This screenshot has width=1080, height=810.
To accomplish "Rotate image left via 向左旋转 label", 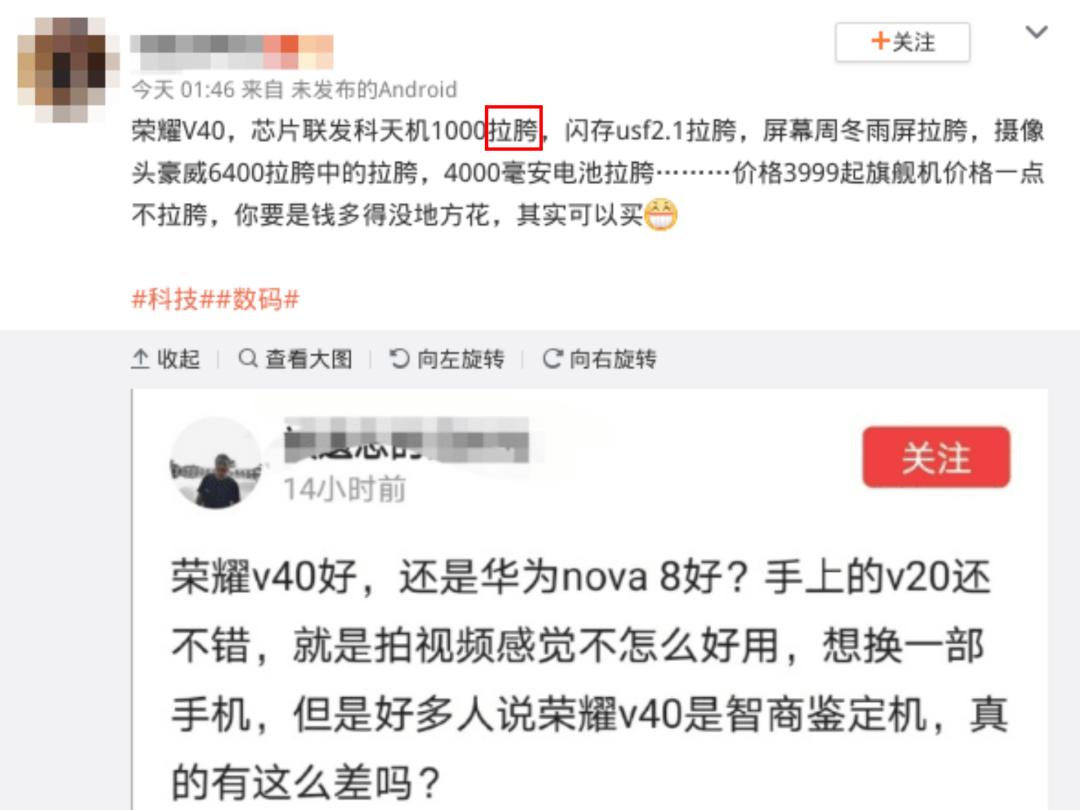I will (x=461, y=359).
